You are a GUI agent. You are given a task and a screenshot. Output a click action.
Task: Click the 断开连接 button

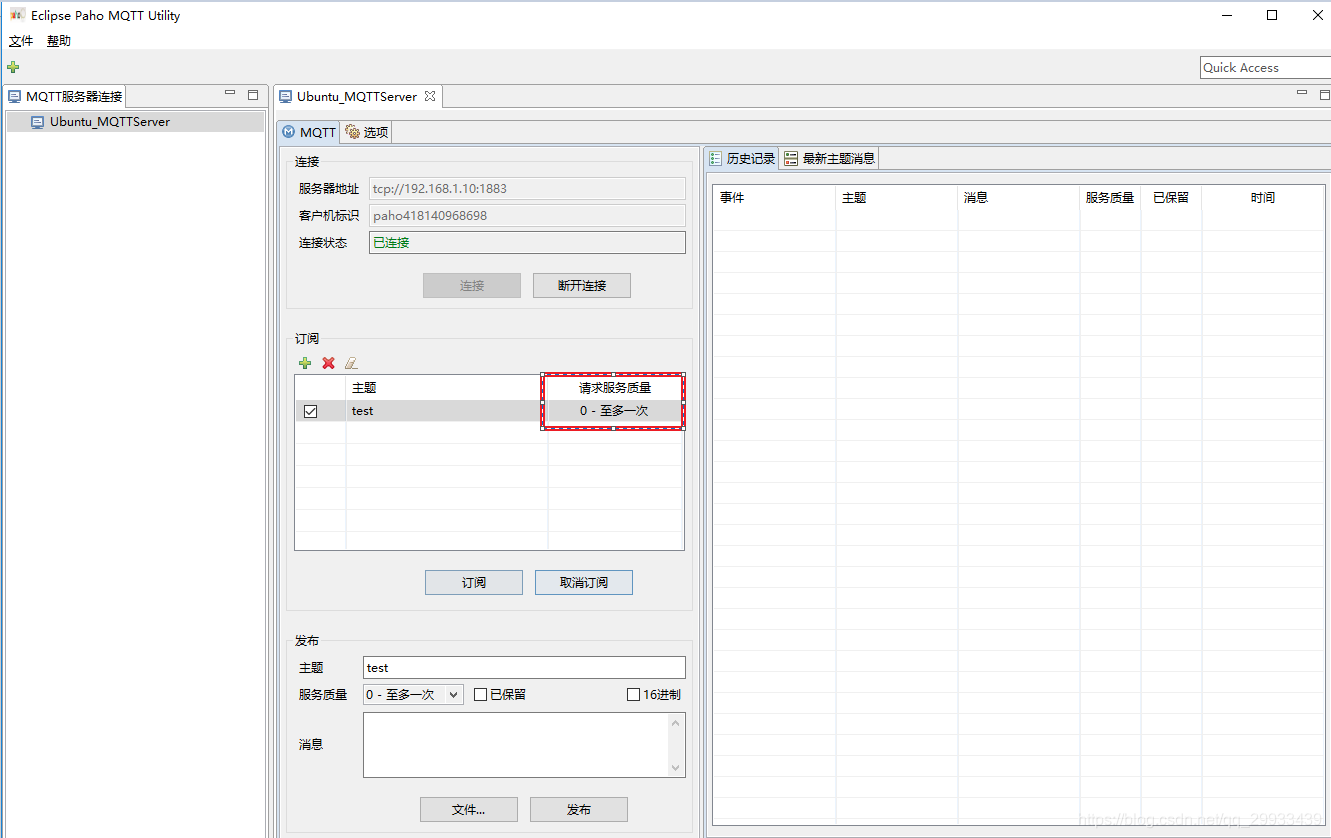pos(582,285)
